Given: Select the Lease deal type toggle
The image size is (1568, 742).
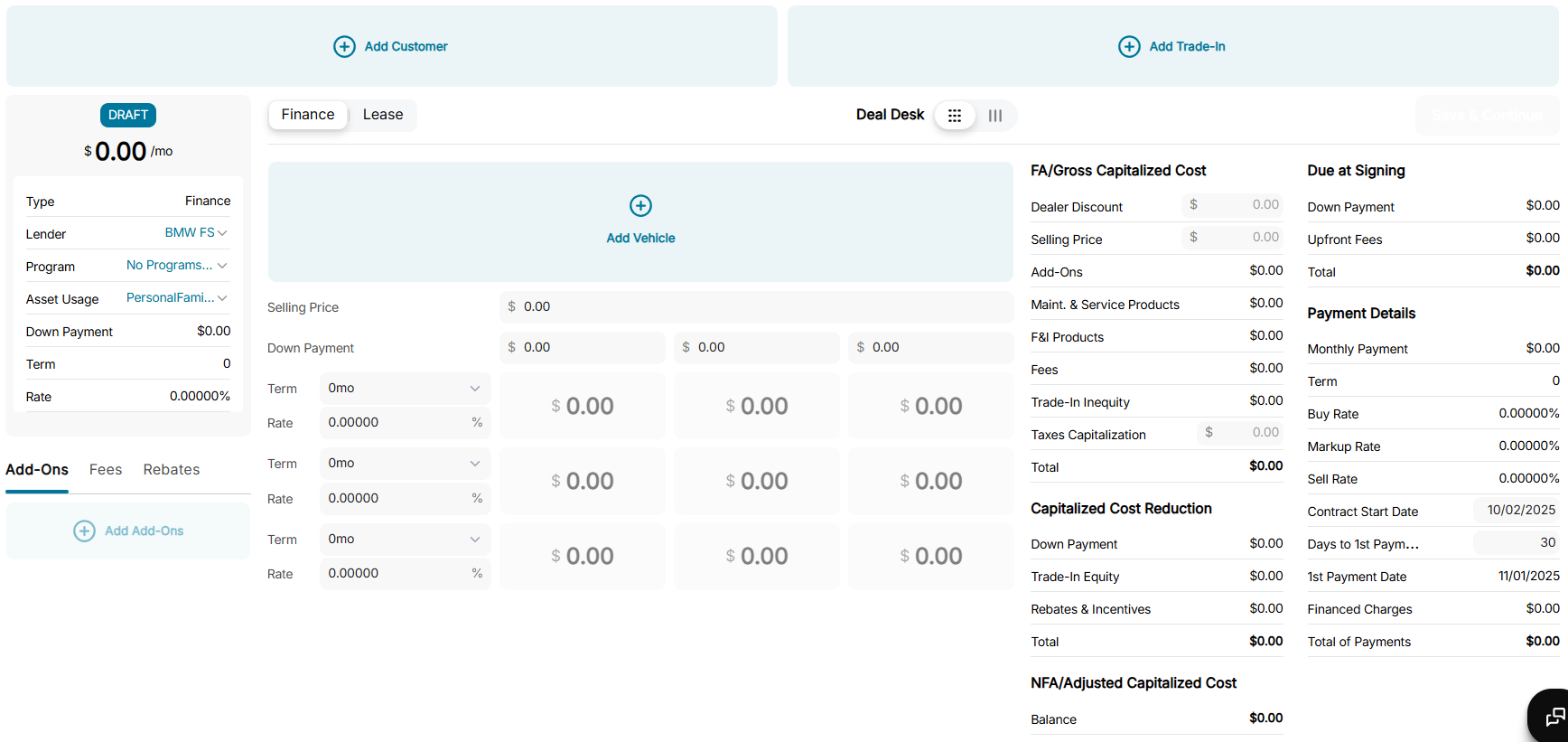Looking at the screenshot, I should tap(383, 115).
